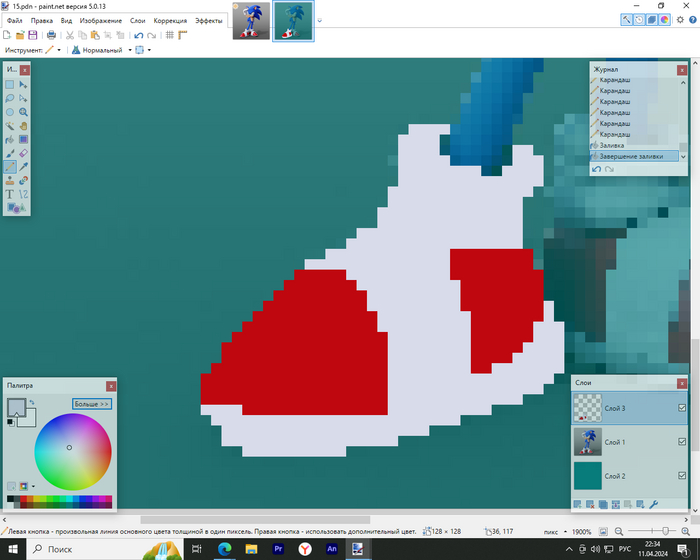Click the zoom in magnifier in status bar
The image size is (700, 560).
click(x=686, y=531)
